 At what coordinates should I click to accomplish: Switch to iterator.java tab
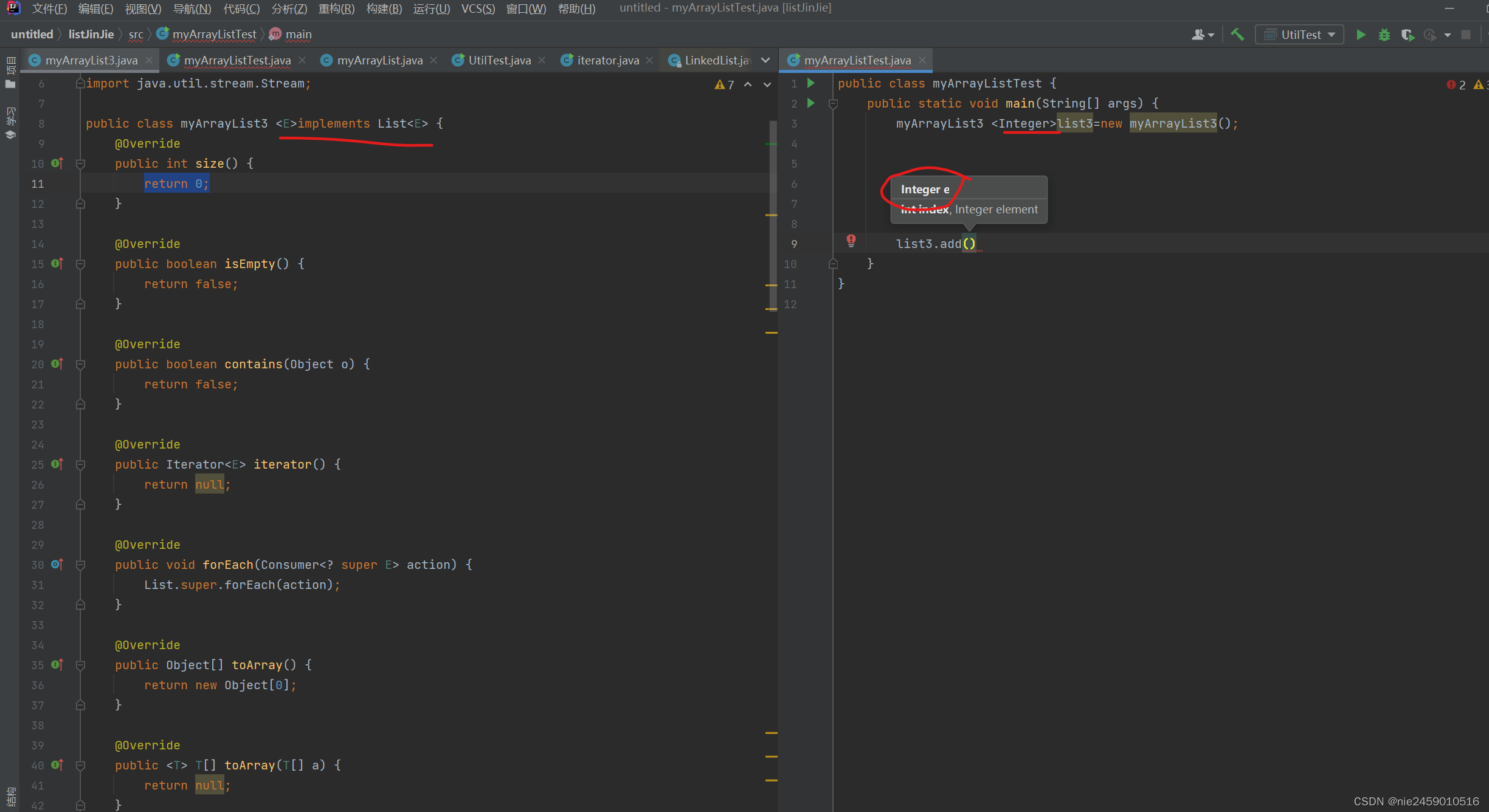point(608,60)
